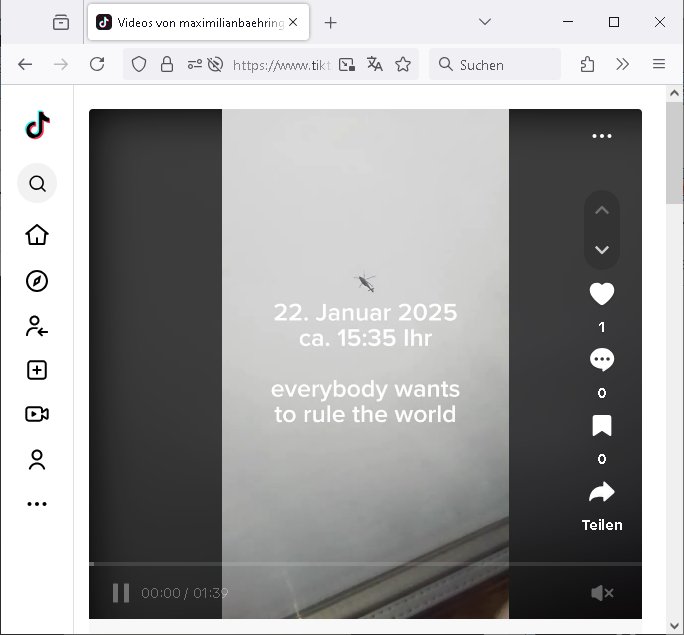Open picture-in-picture icon in address bar
The width and height of the screenshot is (684, 635).
click(347, 65)
